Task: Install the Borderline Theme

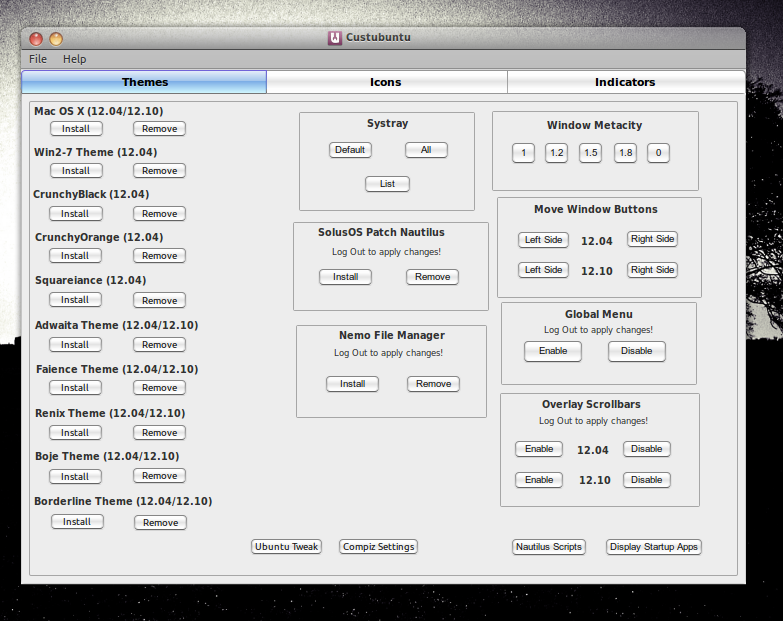Action: 77,522
